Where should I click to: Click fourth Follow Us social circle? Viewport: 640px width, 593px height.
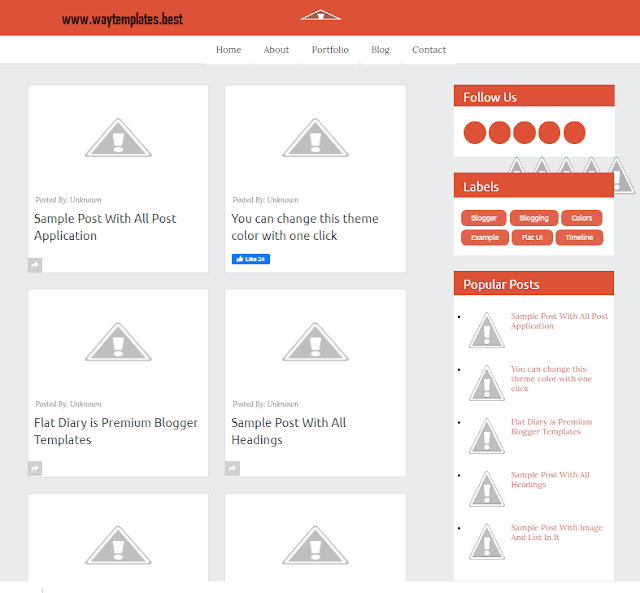coord(549,133)
